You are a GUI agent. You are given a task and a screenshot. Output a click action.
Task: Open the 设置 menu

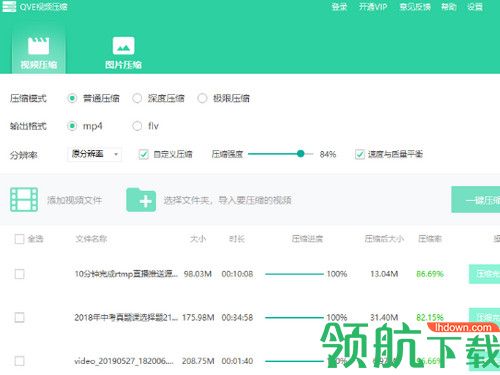pos(475,7)
